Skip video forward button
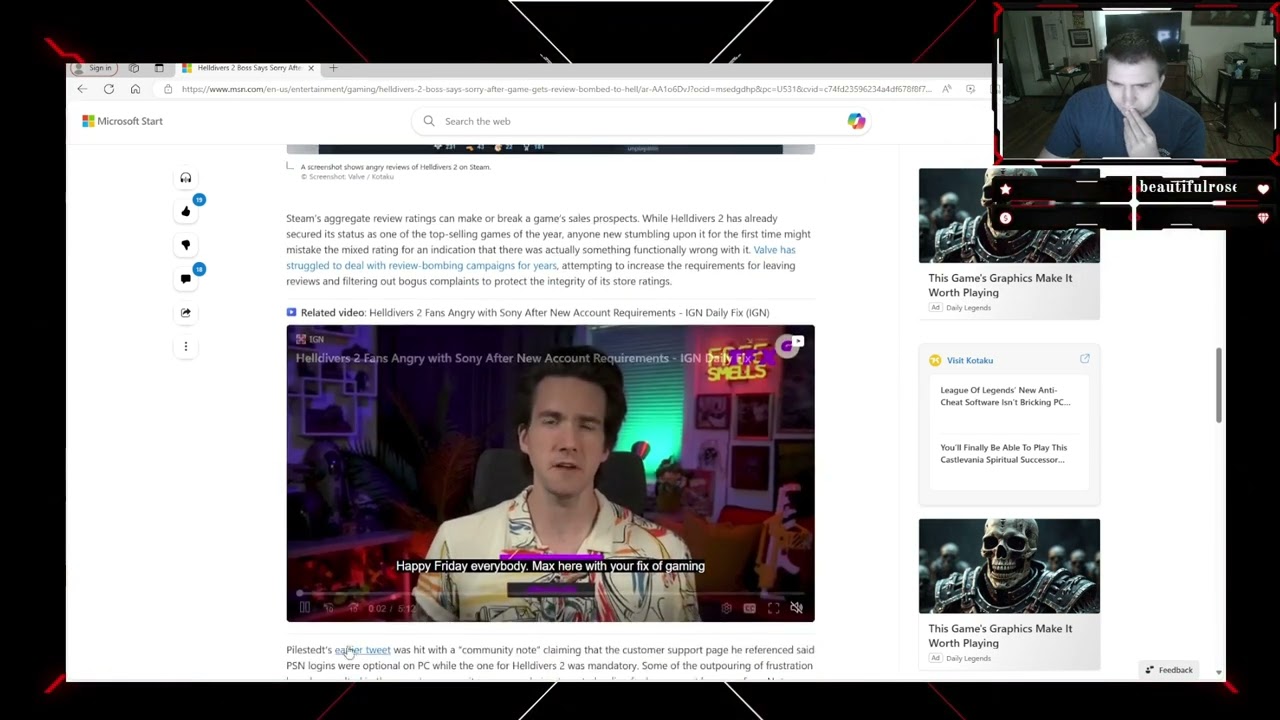Screen dimensions: 1280x720 click(x=353, y=607)
